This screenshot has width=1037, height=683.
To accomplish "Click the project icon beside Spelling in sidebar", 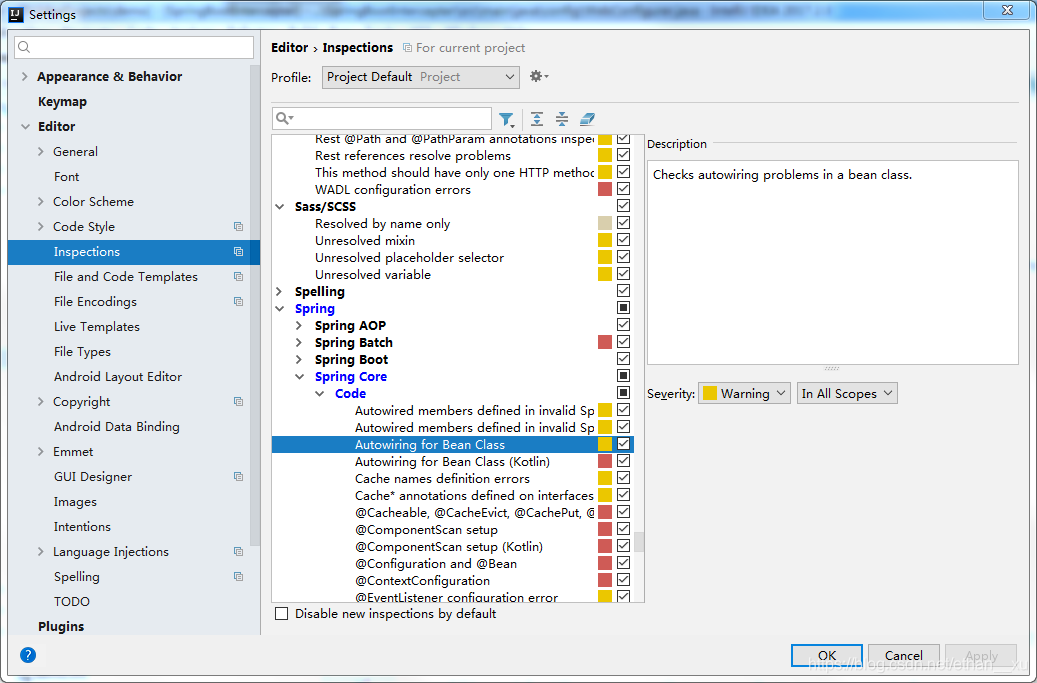I will point(239,577).
